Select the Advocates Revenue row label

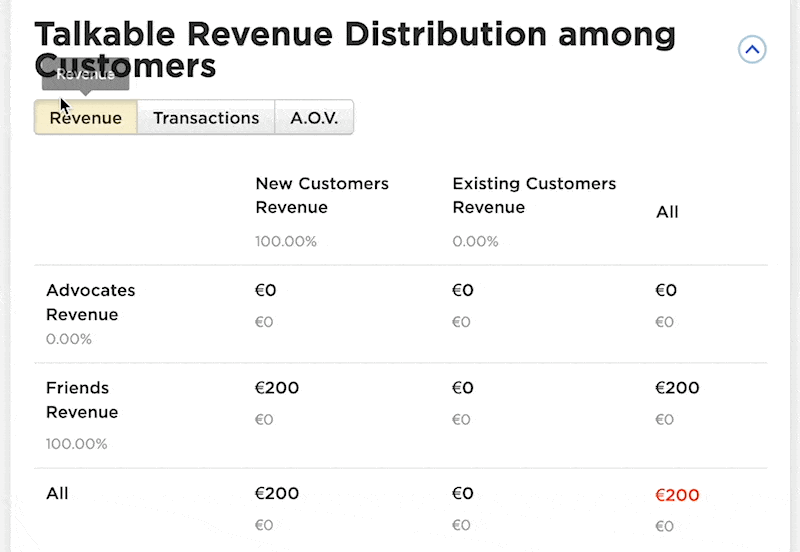click(x=90, y=302)
